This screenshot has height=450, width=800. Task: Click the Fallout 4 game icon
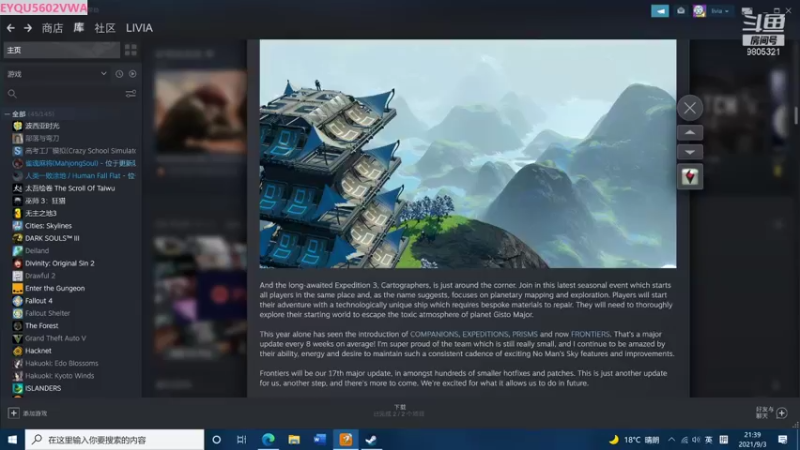(x=17, y=301)
